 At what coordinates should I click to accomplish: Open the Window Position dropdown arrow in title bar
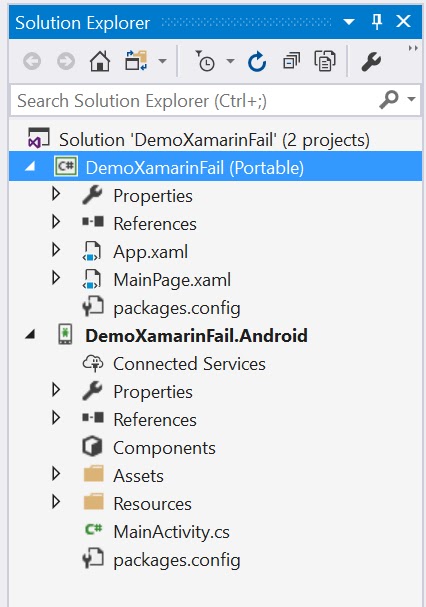(x=349, y=22)
